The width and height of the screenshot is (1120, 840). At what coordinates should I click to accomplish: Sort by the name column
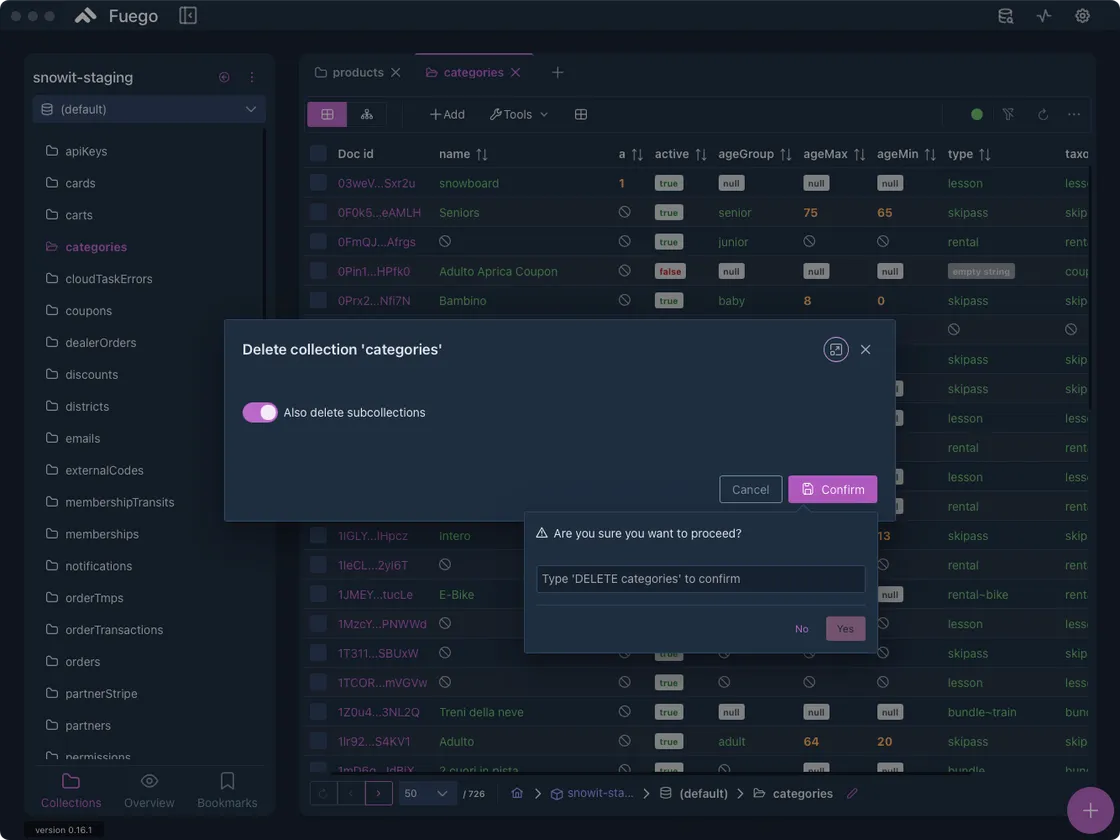482,154
